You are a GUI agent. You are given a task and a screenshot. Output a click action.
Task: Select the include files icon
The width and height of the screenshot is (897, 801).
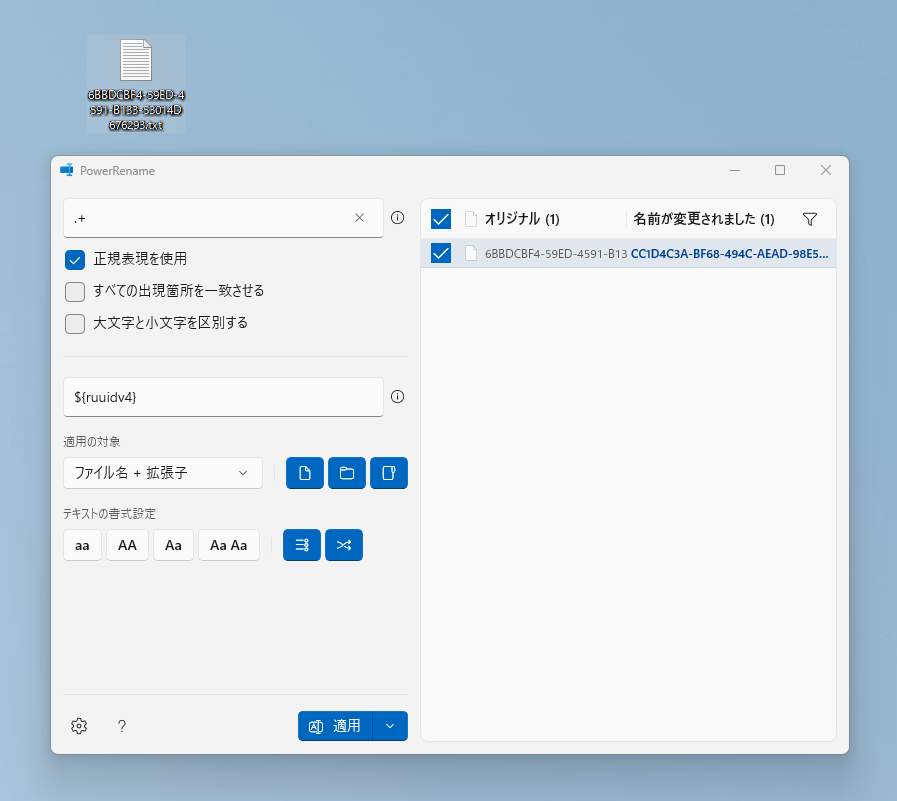(x=305, y=472)
